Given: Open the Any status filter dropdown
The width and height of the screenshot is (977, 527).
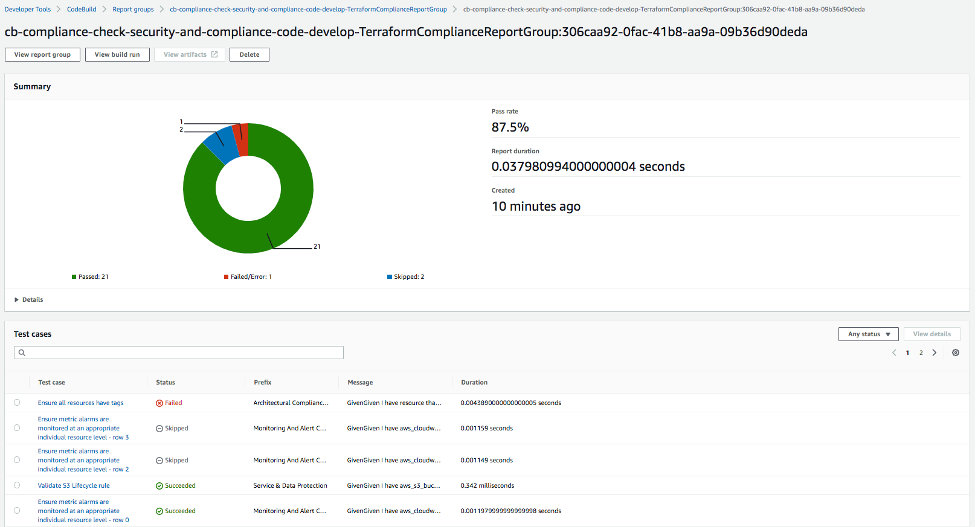Looking at the screenshot, I should coord(869,334).
